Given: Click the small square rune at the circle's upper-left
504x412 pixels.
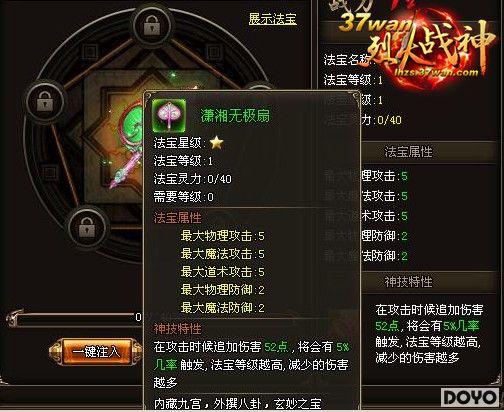Looking at the screenshot, I should click(x=90, y=53).
